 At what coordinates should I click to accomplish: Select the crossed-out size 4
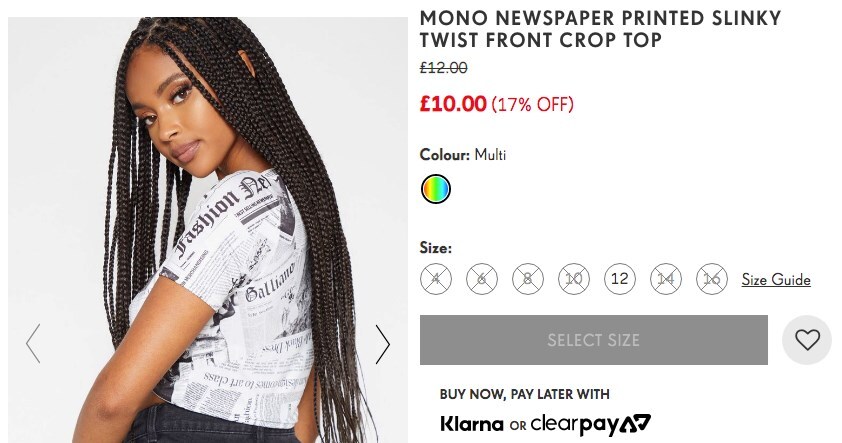[x=436, y=279]
